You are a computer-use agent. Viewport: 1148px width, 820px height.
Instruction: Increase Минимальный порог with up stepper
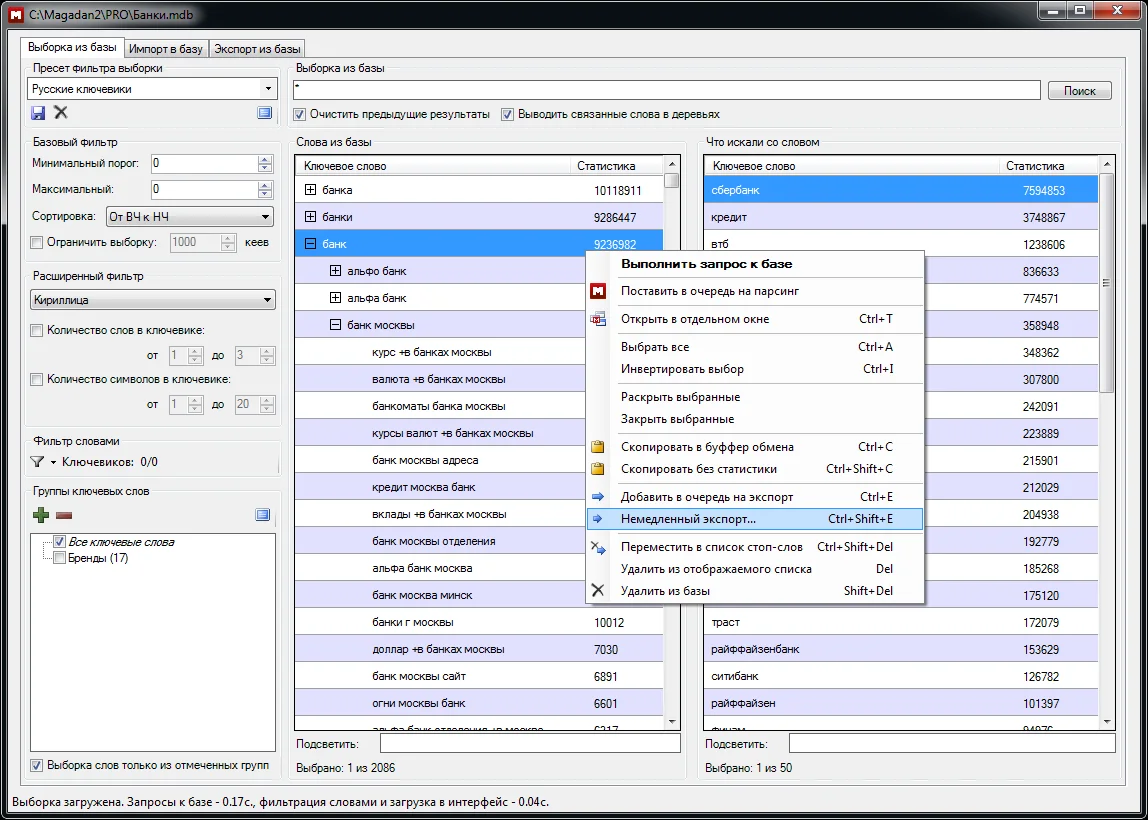point(265,160)
